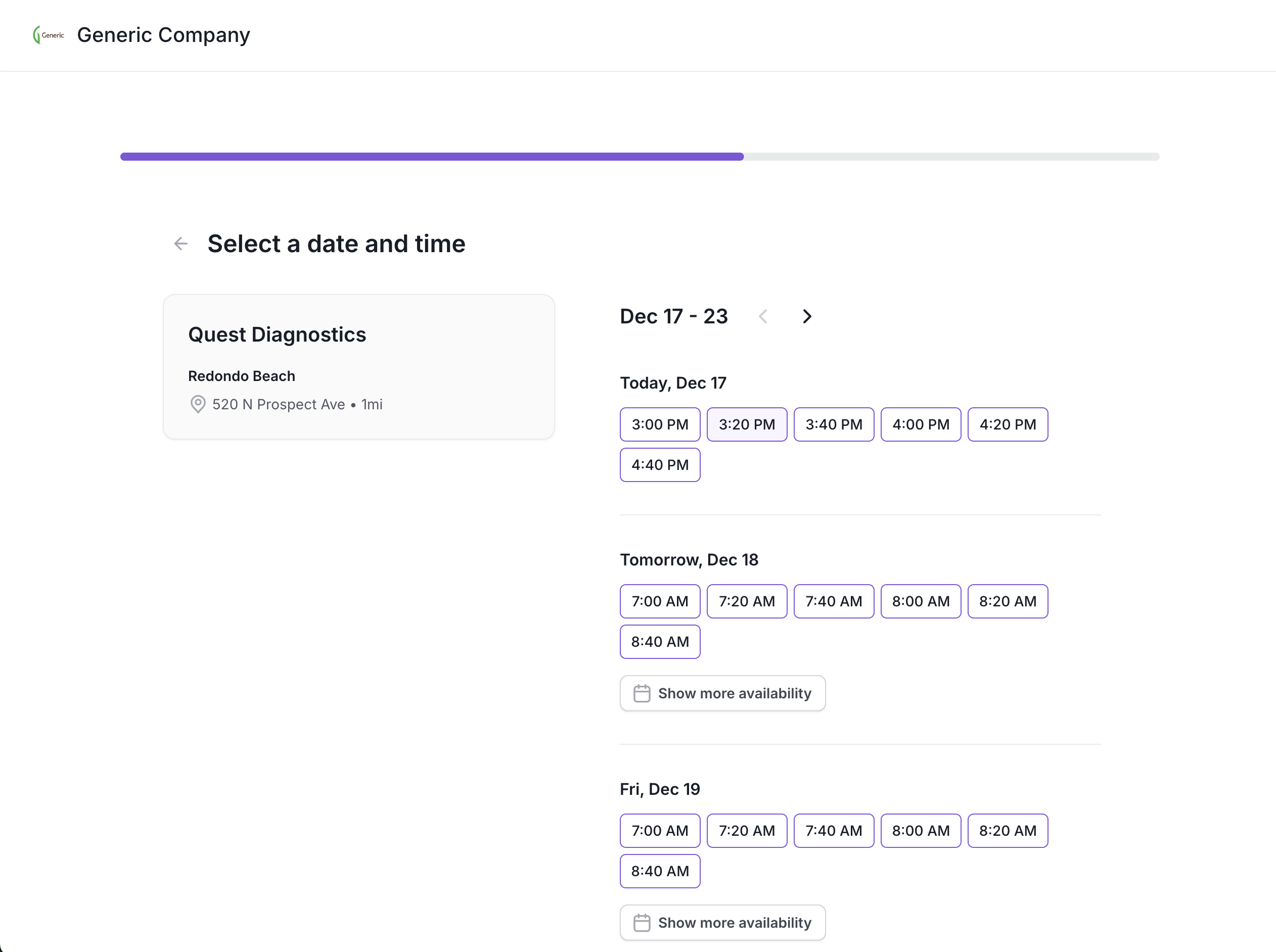Click calendar icon under Fri, Dec 19

pyautogui.click(x=641, y=923)
